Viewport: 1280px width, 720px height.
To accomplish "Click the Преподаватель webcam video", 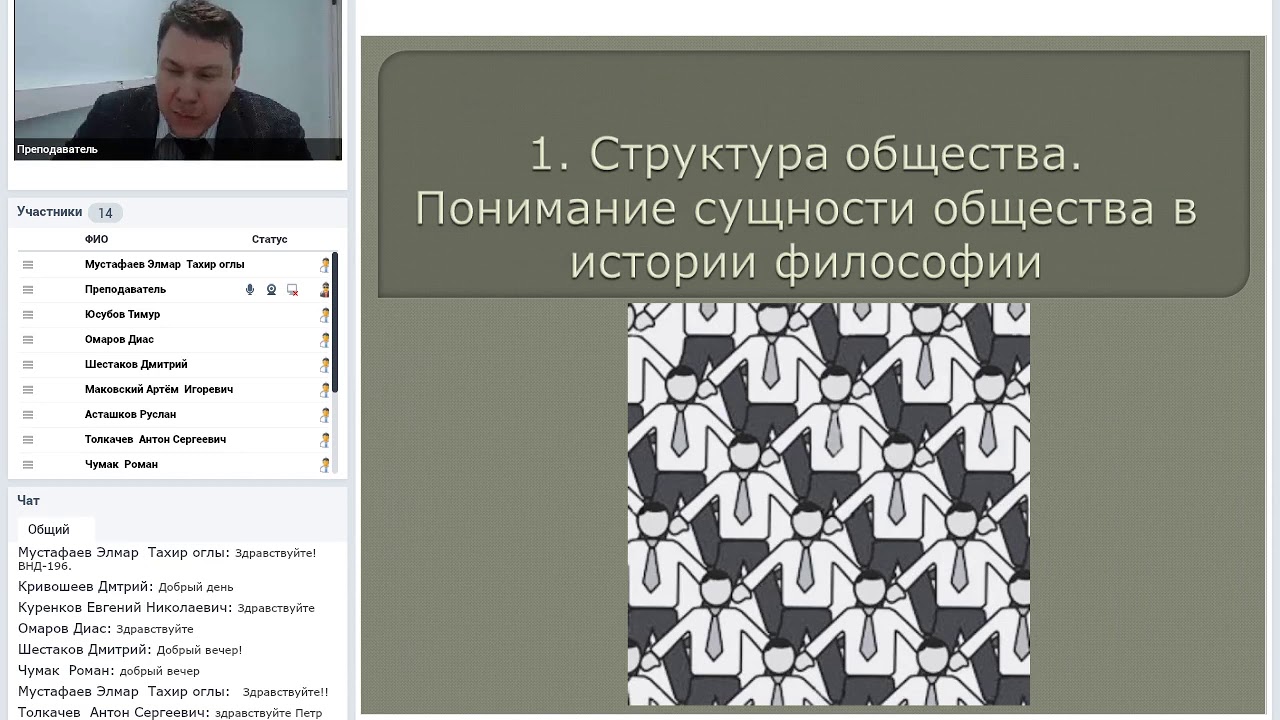I will click(x=178, y=80).
